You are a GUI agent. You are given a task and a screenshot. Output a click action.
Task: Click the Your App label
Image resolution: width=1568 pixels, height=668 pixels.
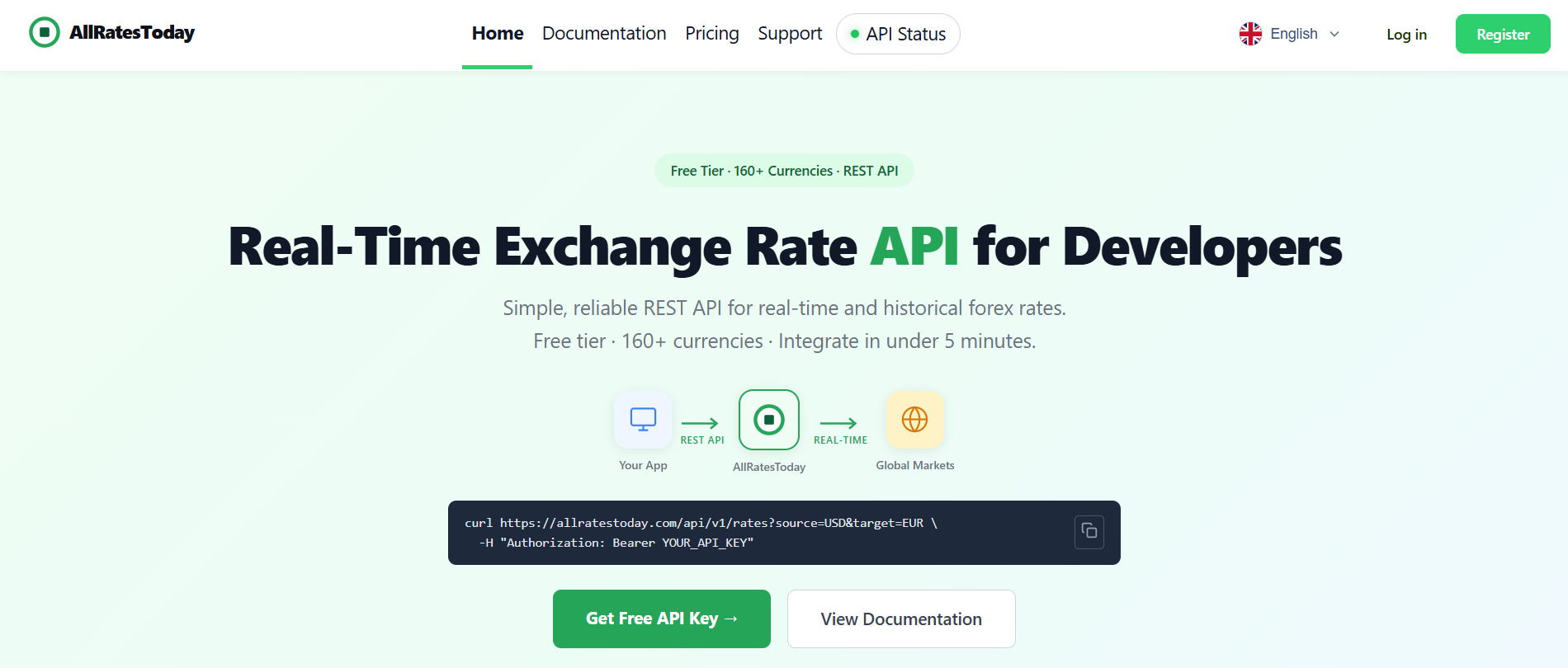pyautogui.click(x=643, y=465)
